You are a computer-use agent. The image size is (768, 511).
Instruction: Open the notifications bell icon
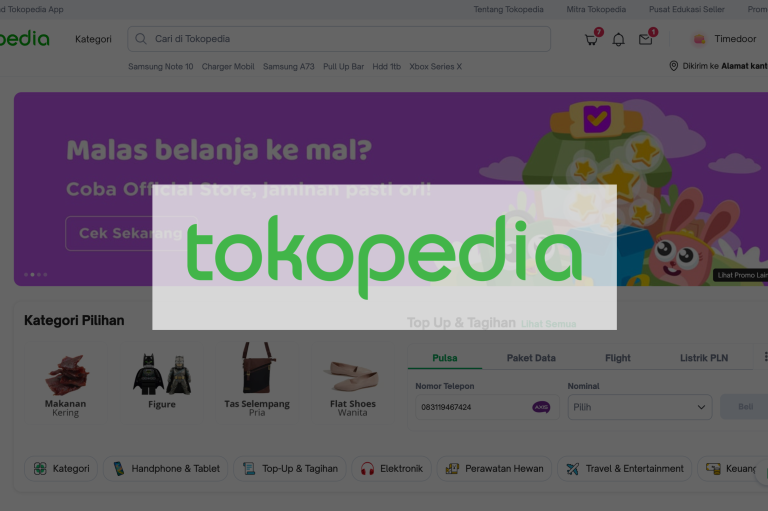[x=618, y=39]
